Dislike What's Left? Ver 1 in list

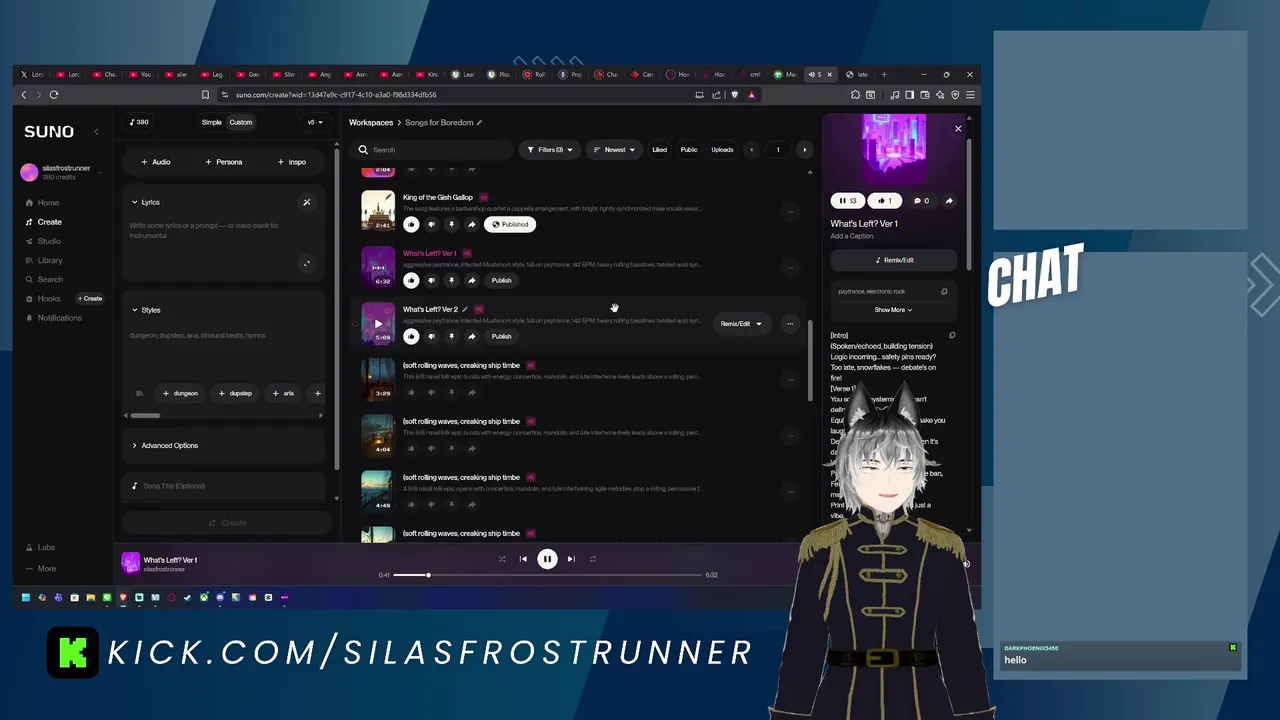click(x=431, y=280)
